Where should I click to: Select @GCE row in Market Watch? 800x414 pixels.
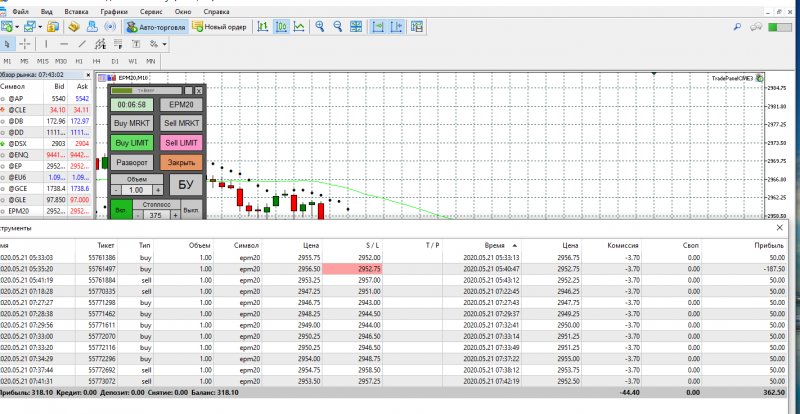click(47, 188)
